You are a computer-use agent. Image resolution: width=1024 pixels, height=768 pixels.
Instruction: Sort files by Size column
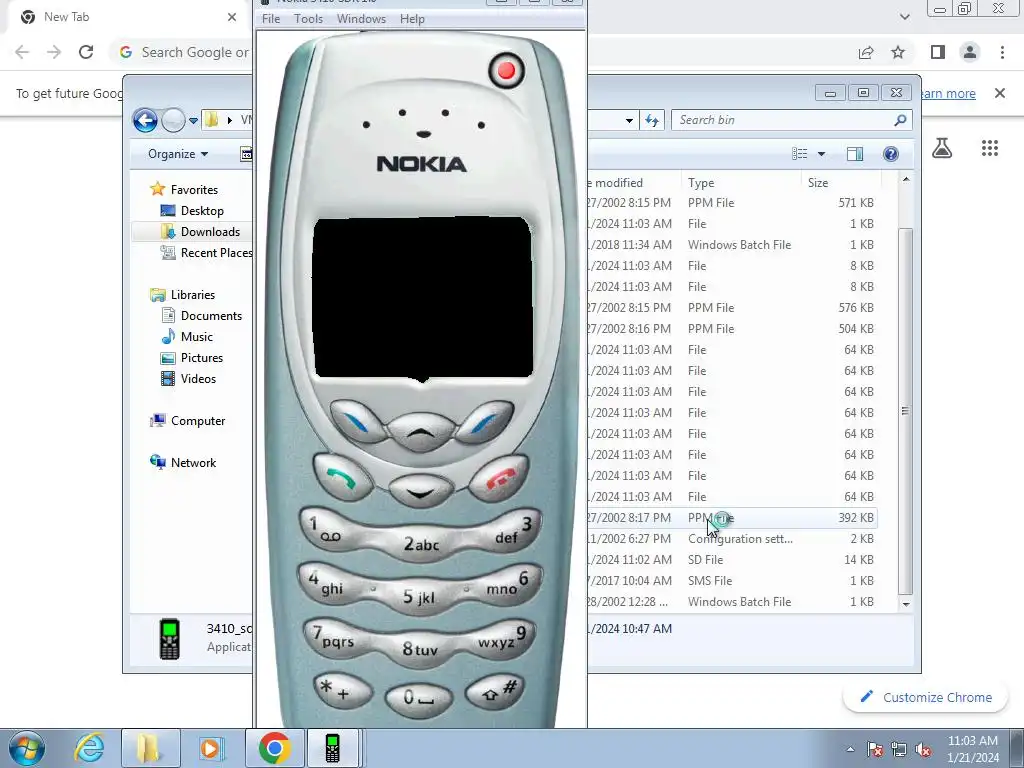point(841,183)
